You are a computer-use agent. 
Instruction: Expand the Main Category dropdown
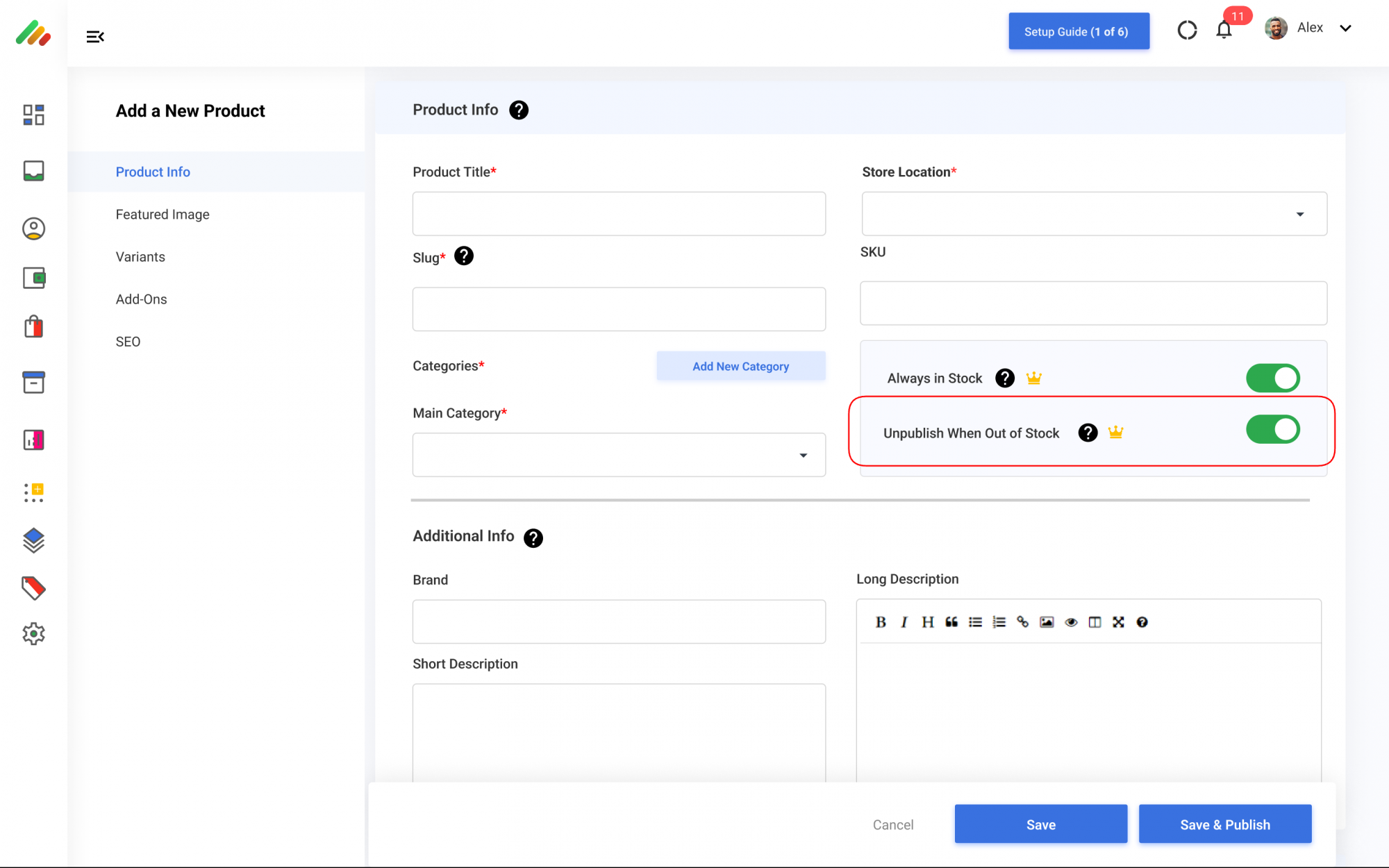618,455
